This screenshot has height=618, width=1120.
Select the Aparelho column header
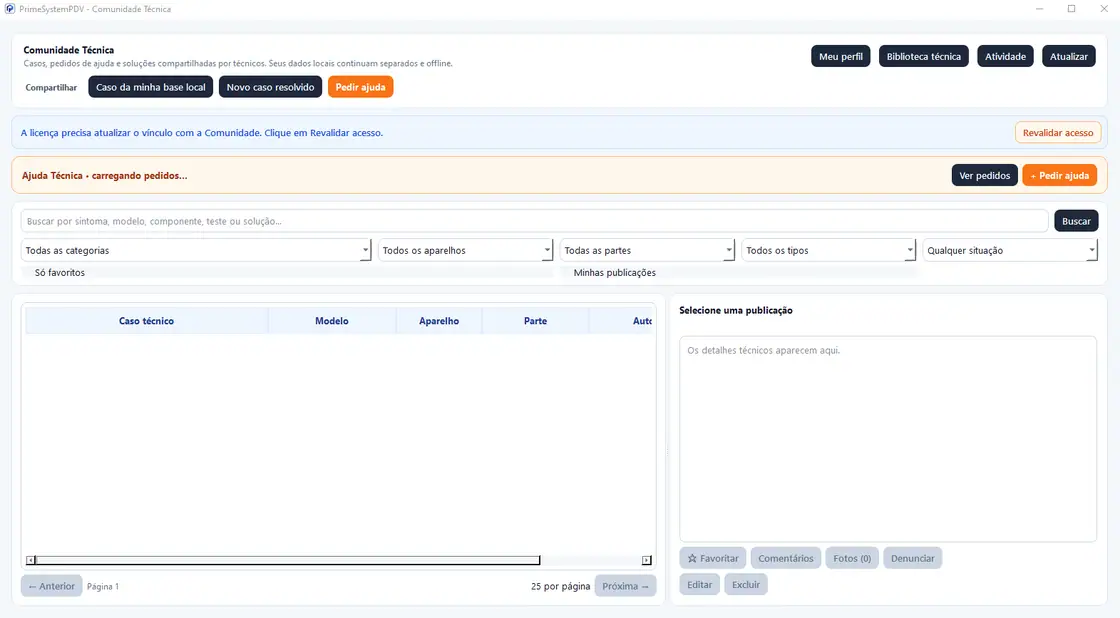[439, 321]
